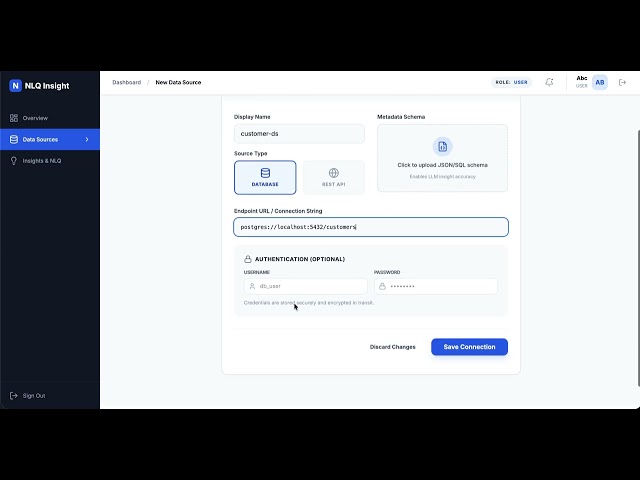Click the Metadata Schema label

pos(401,117)
